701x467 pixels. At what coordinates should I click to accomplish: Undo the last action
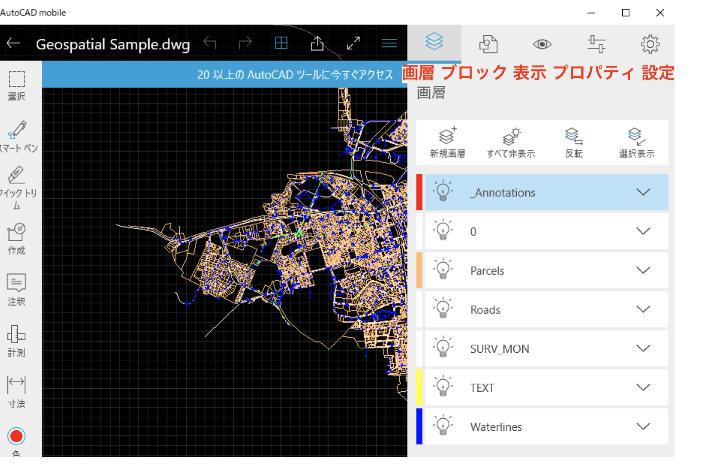click(x=210, y=43)
